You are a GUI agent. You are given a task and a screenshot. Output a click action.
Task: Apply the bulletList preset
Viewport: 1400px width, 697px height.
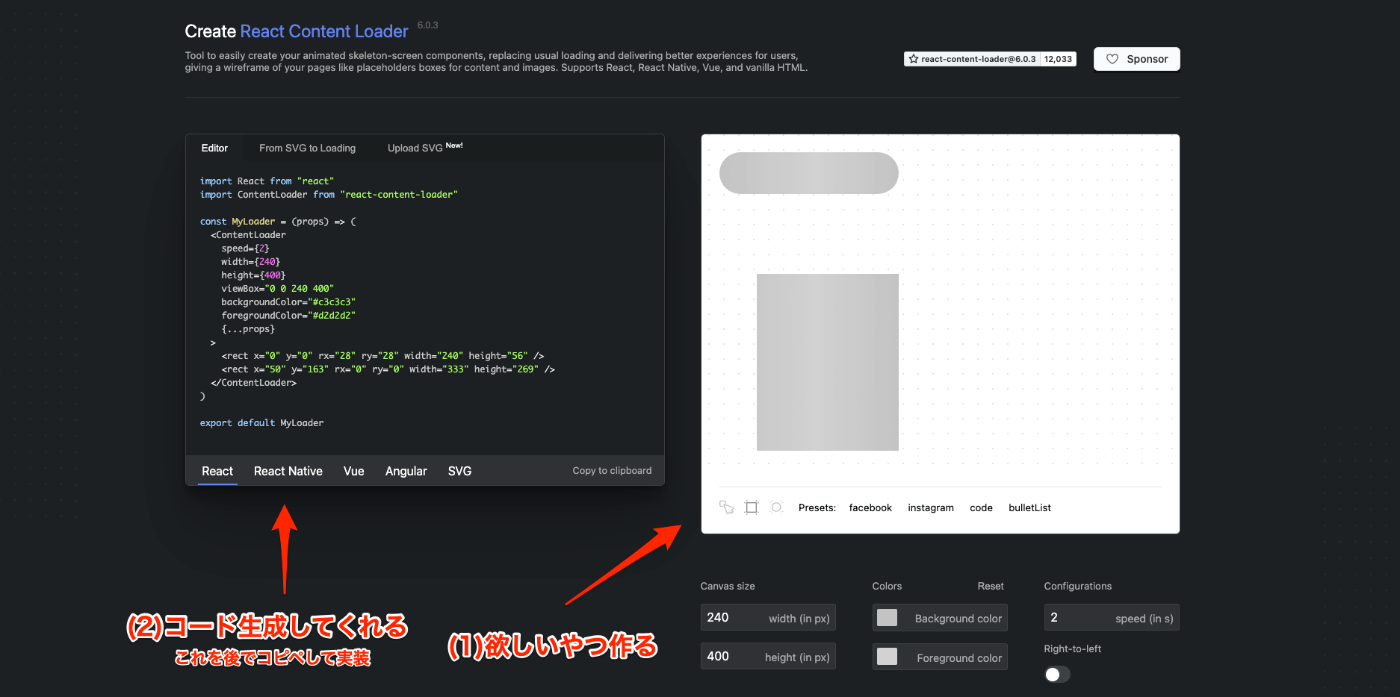click(1030, 508)
